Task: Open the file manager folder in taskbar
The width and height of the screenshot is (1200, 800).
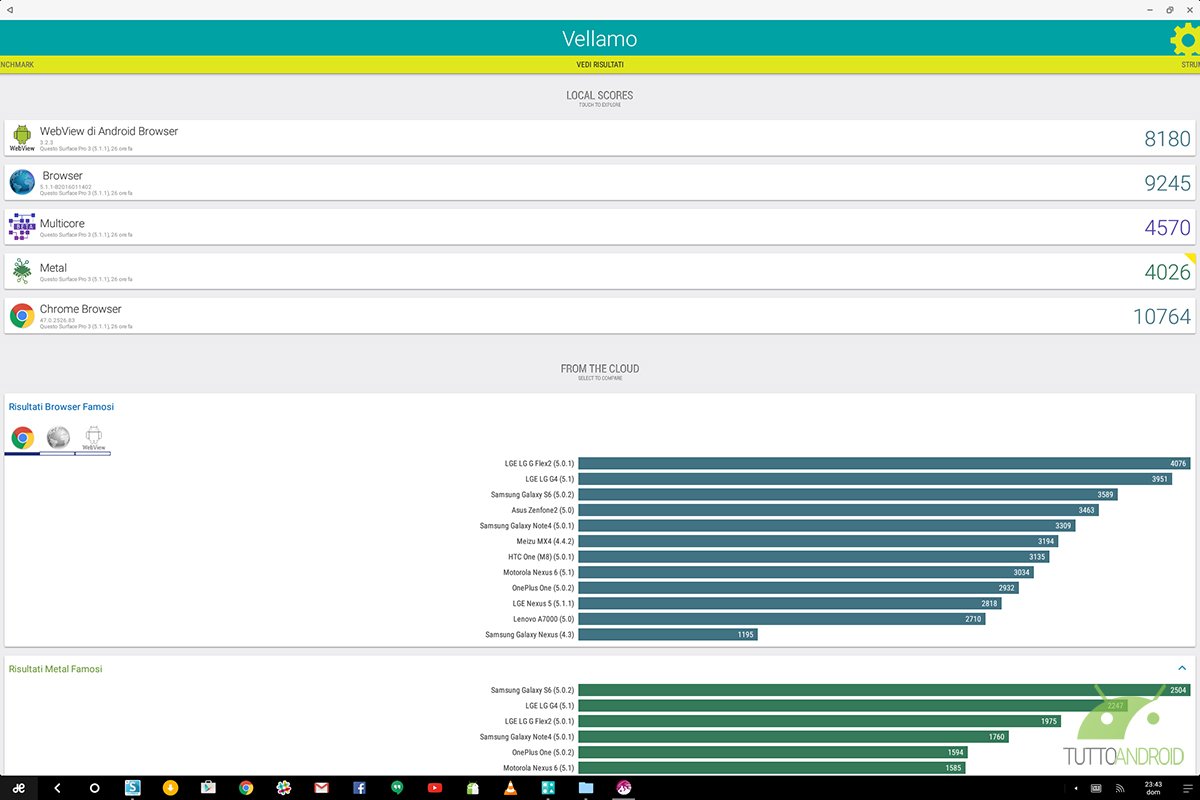Action: (x=586, y=788)
